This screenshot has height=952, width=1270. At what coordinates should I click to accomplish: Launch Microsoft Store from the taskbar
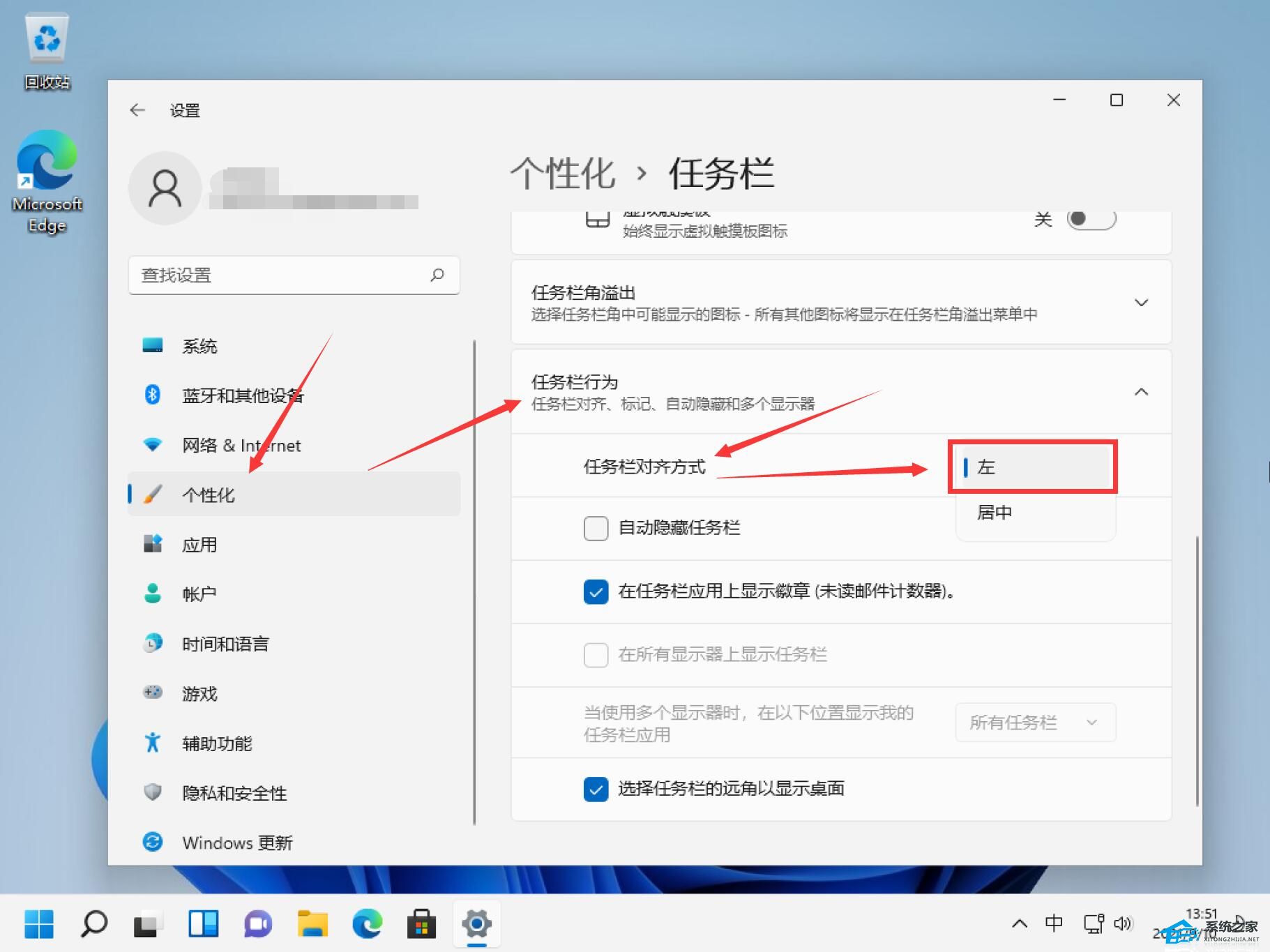coord(422,924)
